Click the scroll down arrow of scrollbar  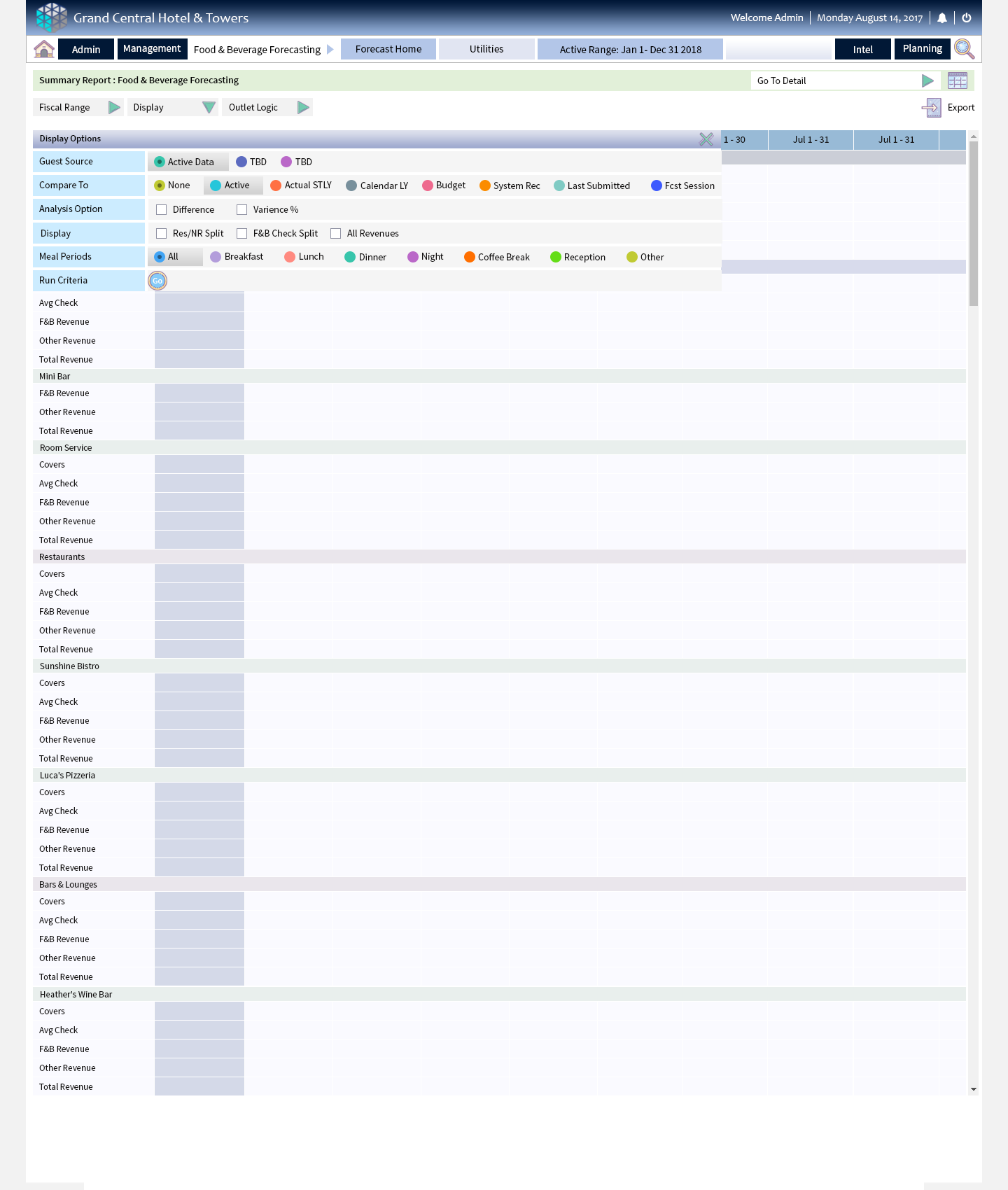[973, 1090]
